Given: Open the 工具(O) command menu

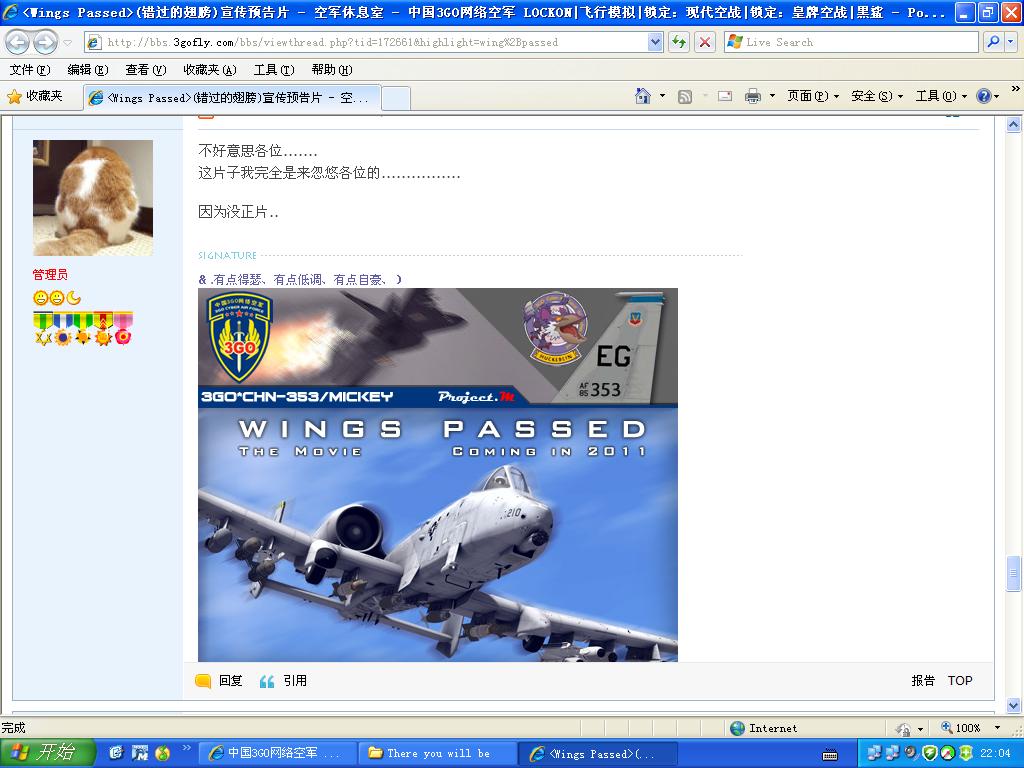Looking at the screenshot, I should click(x=940, y=97).
